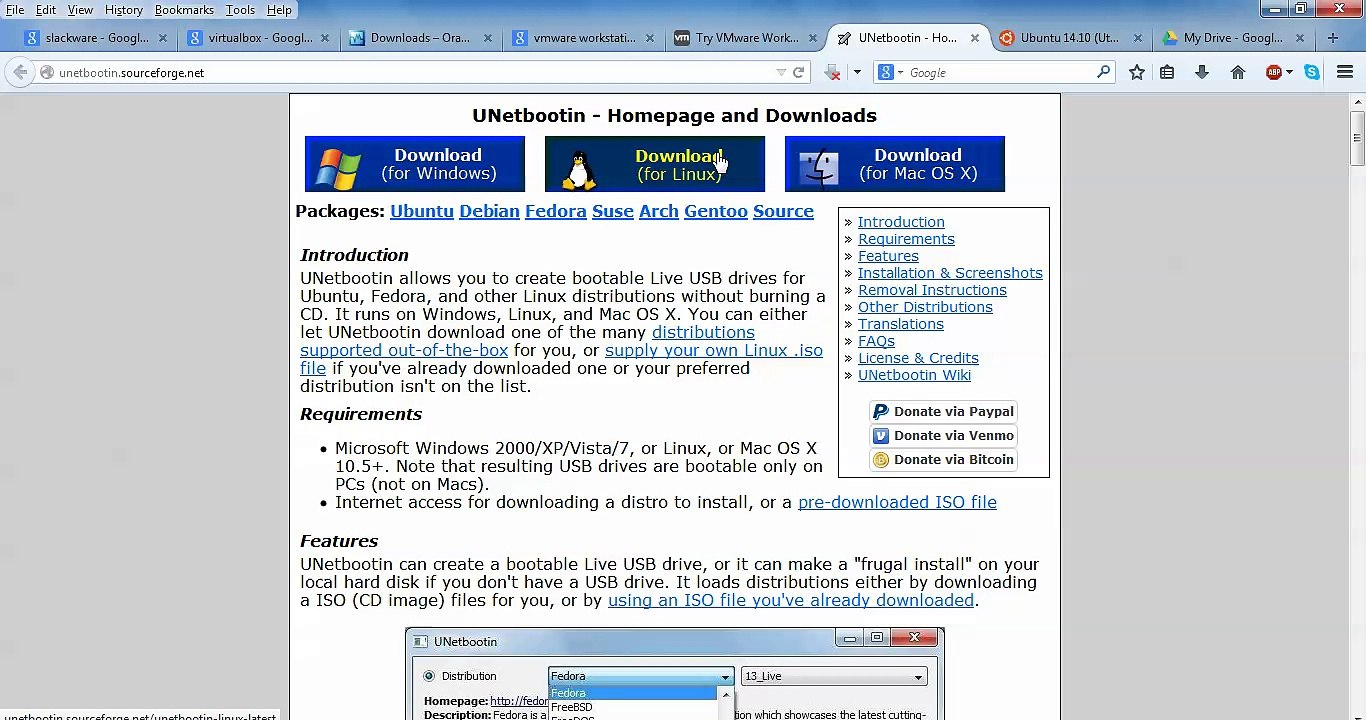Click Donate via Venmo button
The width and height of the screenshot is (1366, 720).
click(943, 435)
